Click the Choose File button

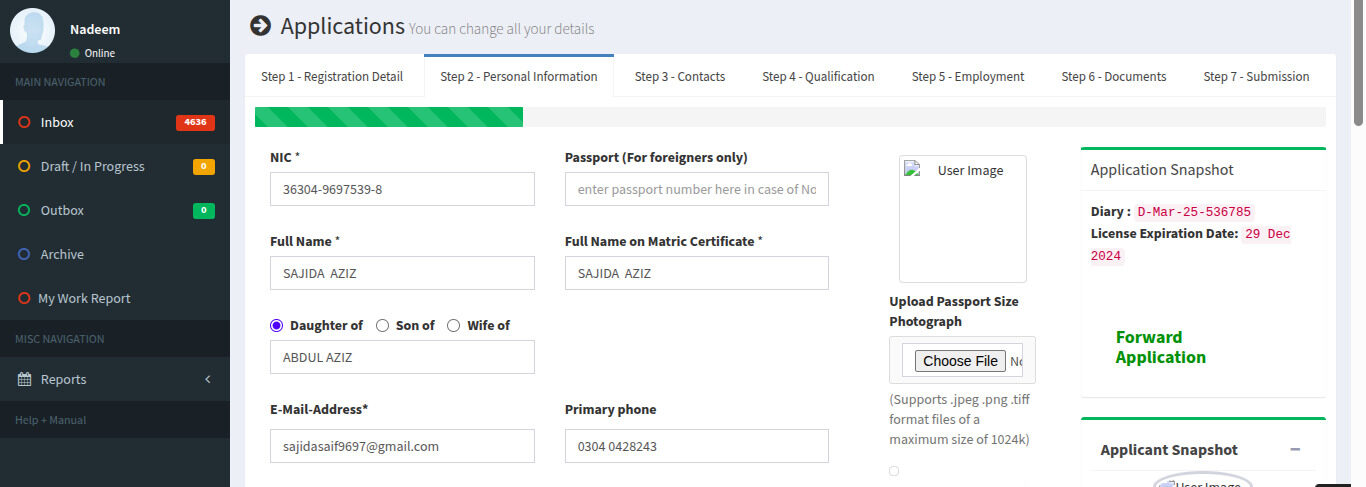click(960, 361)
